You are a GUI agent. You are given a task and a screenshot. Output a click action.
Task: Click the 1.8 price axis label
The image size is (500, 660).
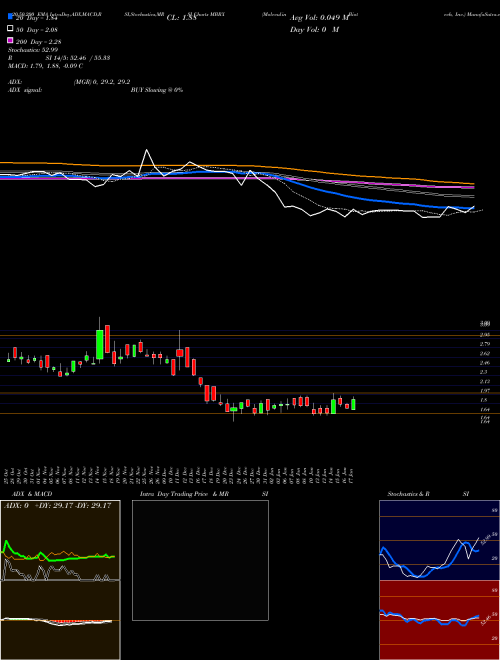tap(484, 400)
